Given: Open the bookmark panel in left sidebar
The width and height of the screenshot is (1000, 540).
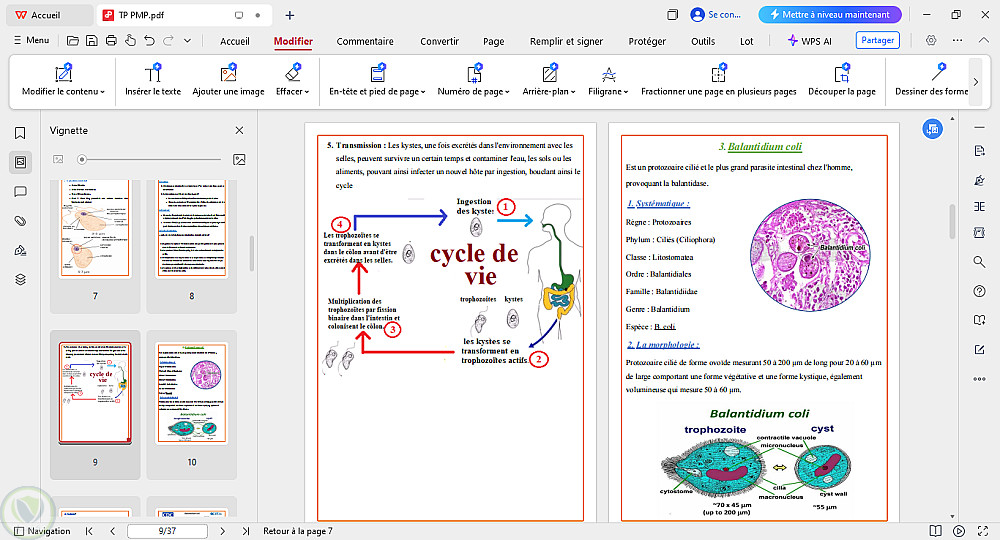Looking at the screenshot, I should tap(20, 133).
